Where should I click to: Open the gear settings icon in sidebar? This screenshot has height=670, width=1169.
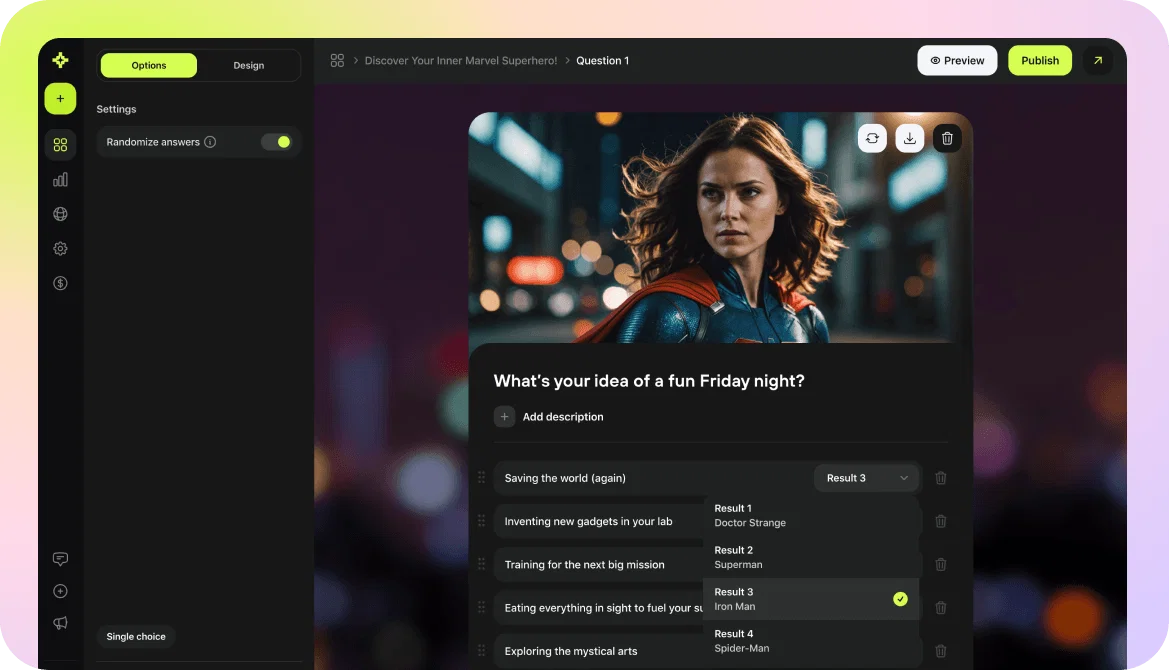60,249
